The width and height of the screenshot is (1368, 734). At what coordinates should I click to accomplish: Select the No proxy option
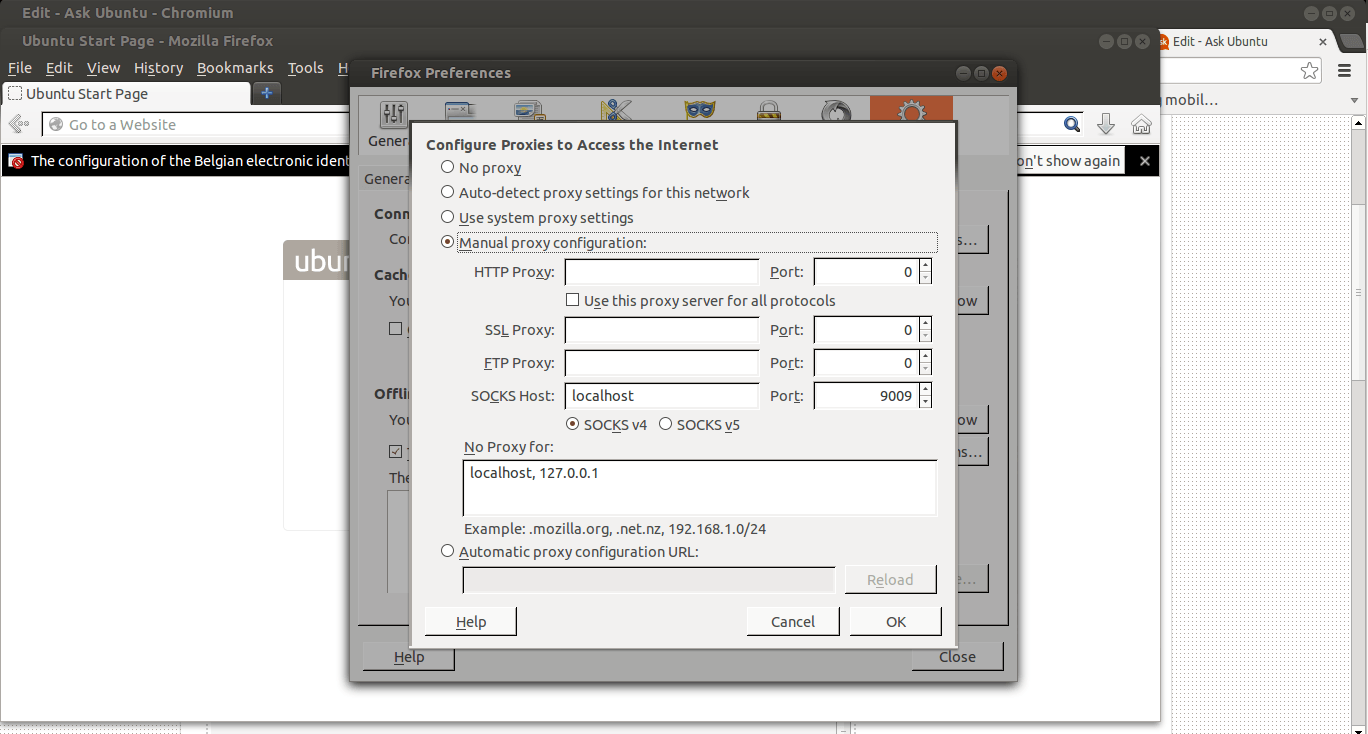pyautogui.click(x=482, y=168)
